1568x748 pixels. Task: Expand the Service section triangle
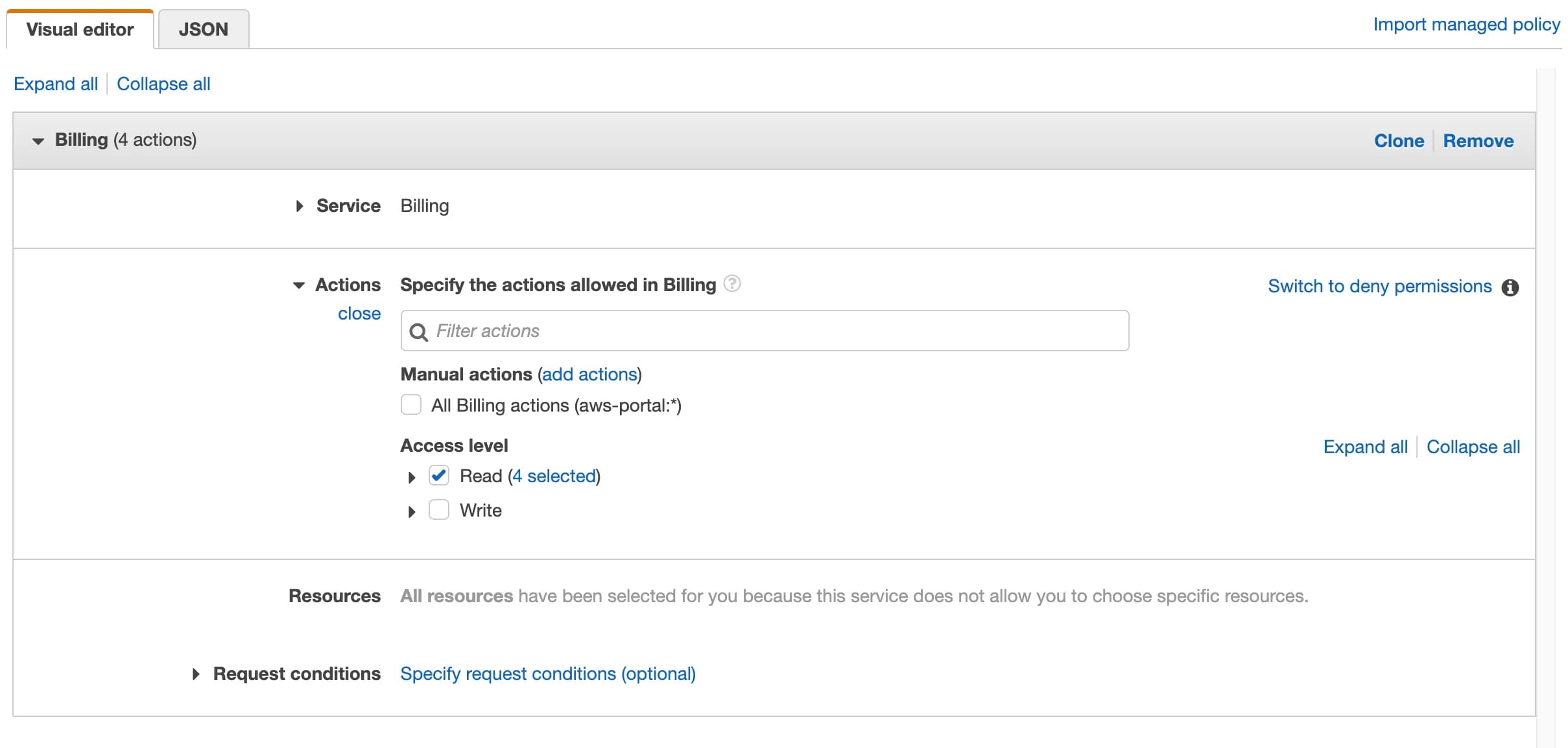click(299, 206)
